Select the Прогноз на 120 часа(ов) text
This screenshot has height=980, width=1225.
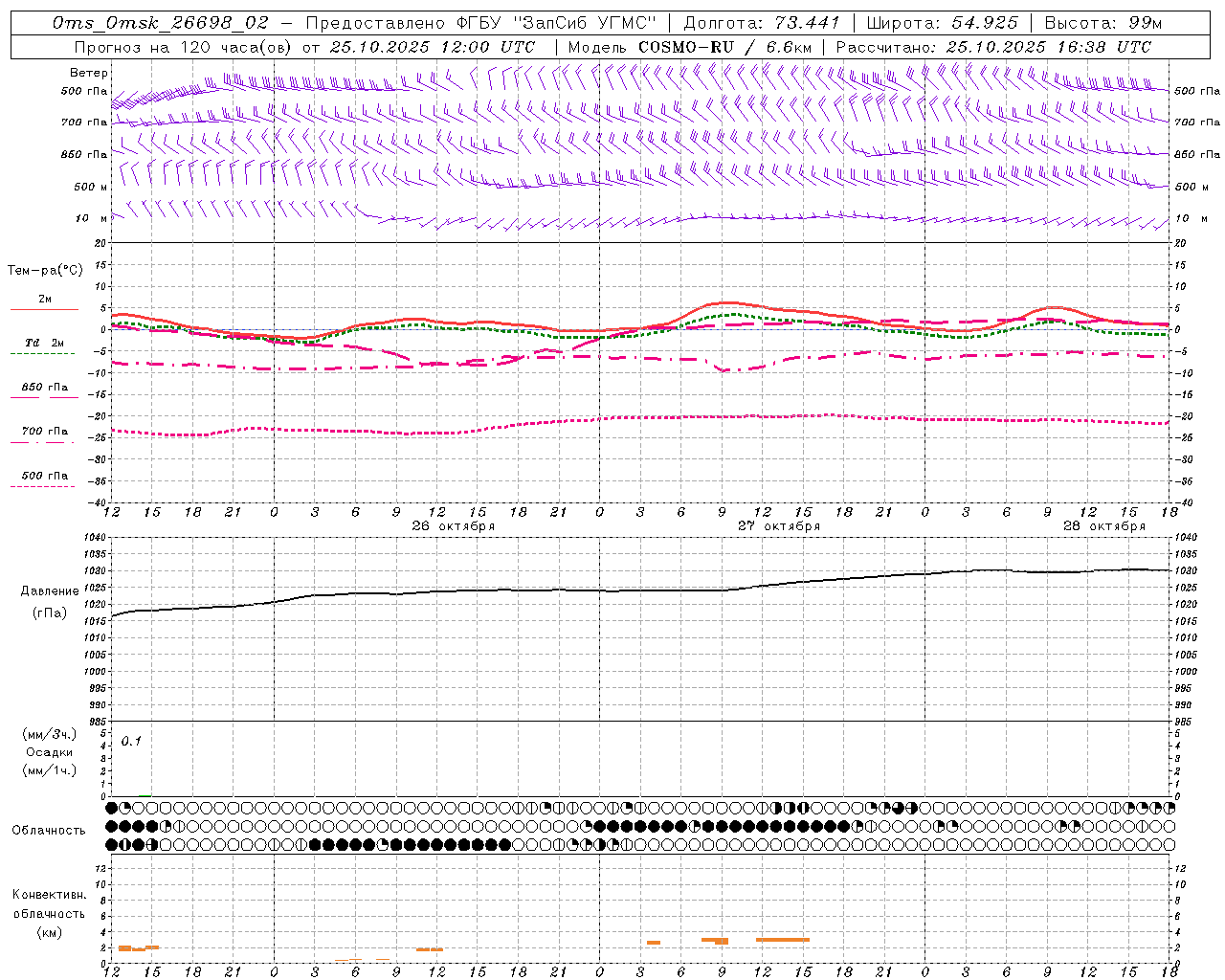coord(184,47)
